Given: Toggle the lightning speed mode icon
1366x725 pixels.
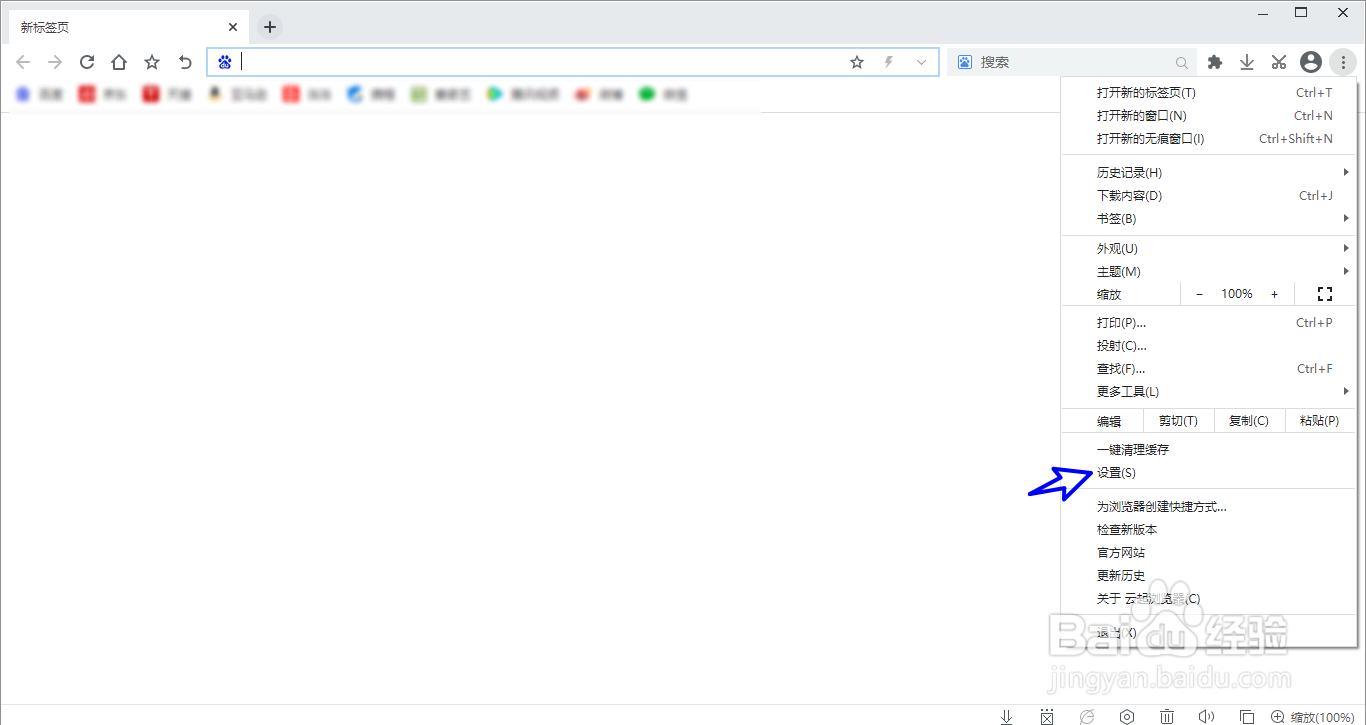Looking at the screenshot, I should [x=889, y=62].
